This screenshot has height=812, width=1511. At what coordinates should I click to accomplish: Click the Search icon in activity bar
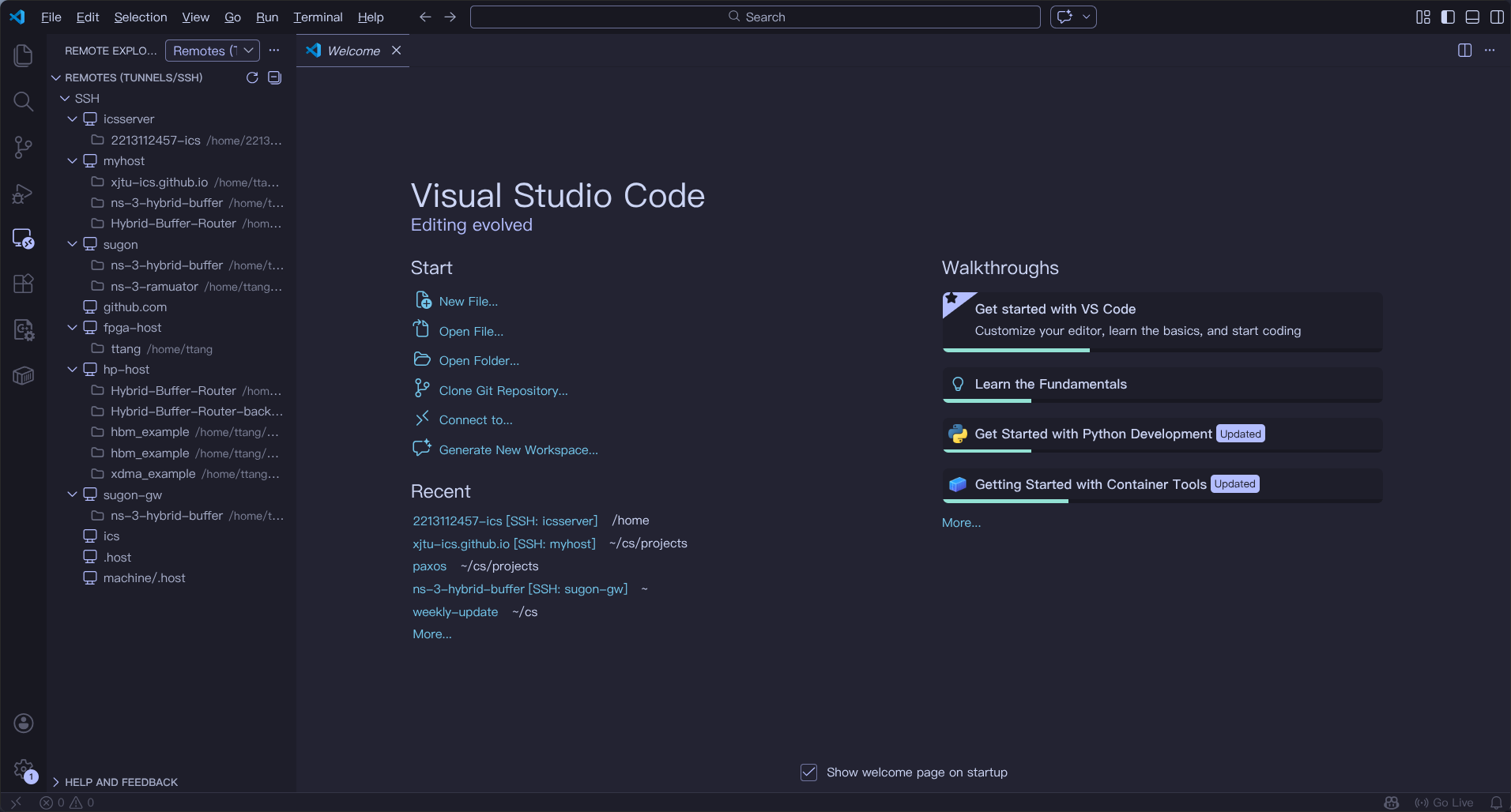(x=23, y=101)
